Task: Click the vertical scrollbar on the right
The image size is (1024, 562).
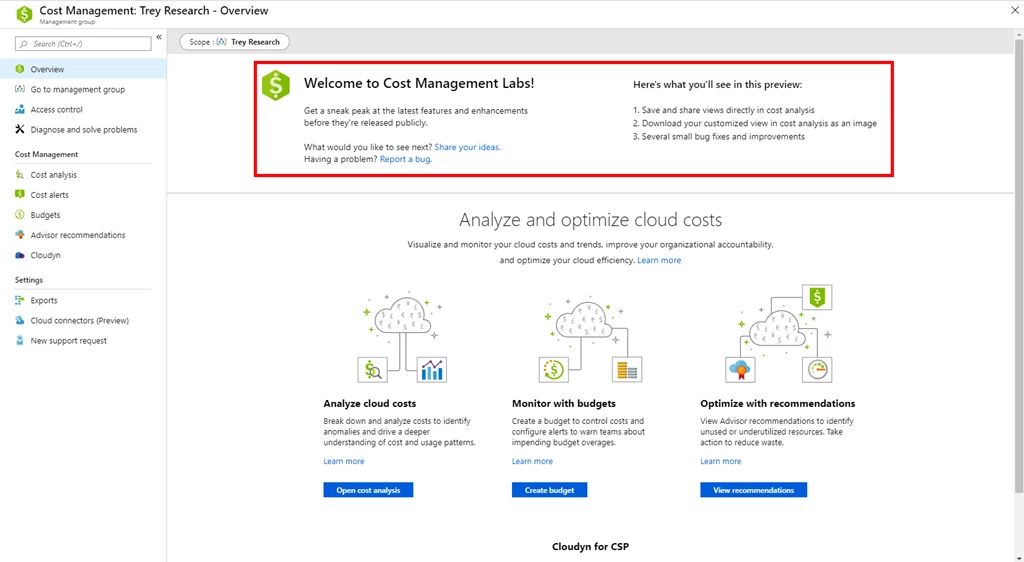Action: click(x=1019, y=264)
